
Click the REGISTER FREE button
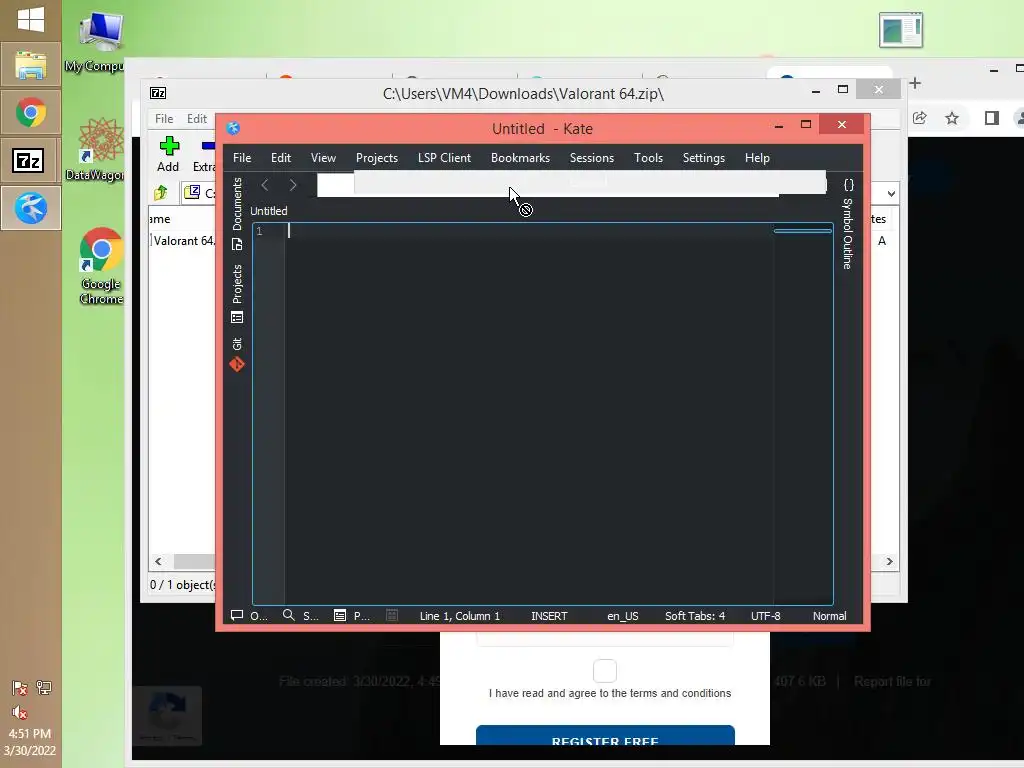point(605,735)
